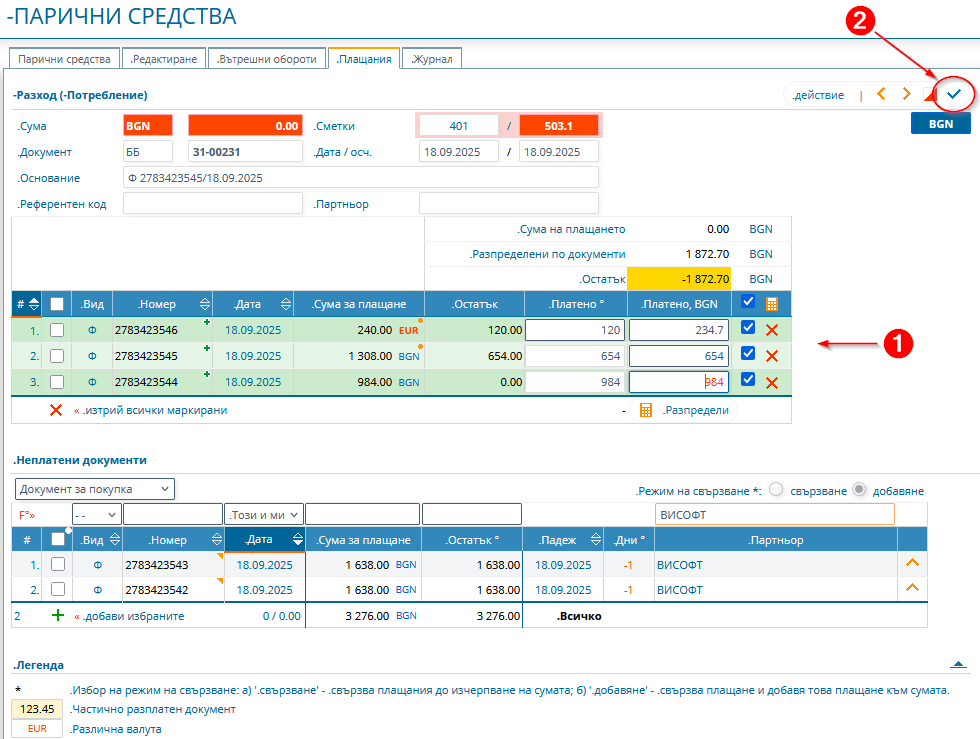
Task: Click the Основание text field
Action: pyautogui.click(x=360, y=178)
